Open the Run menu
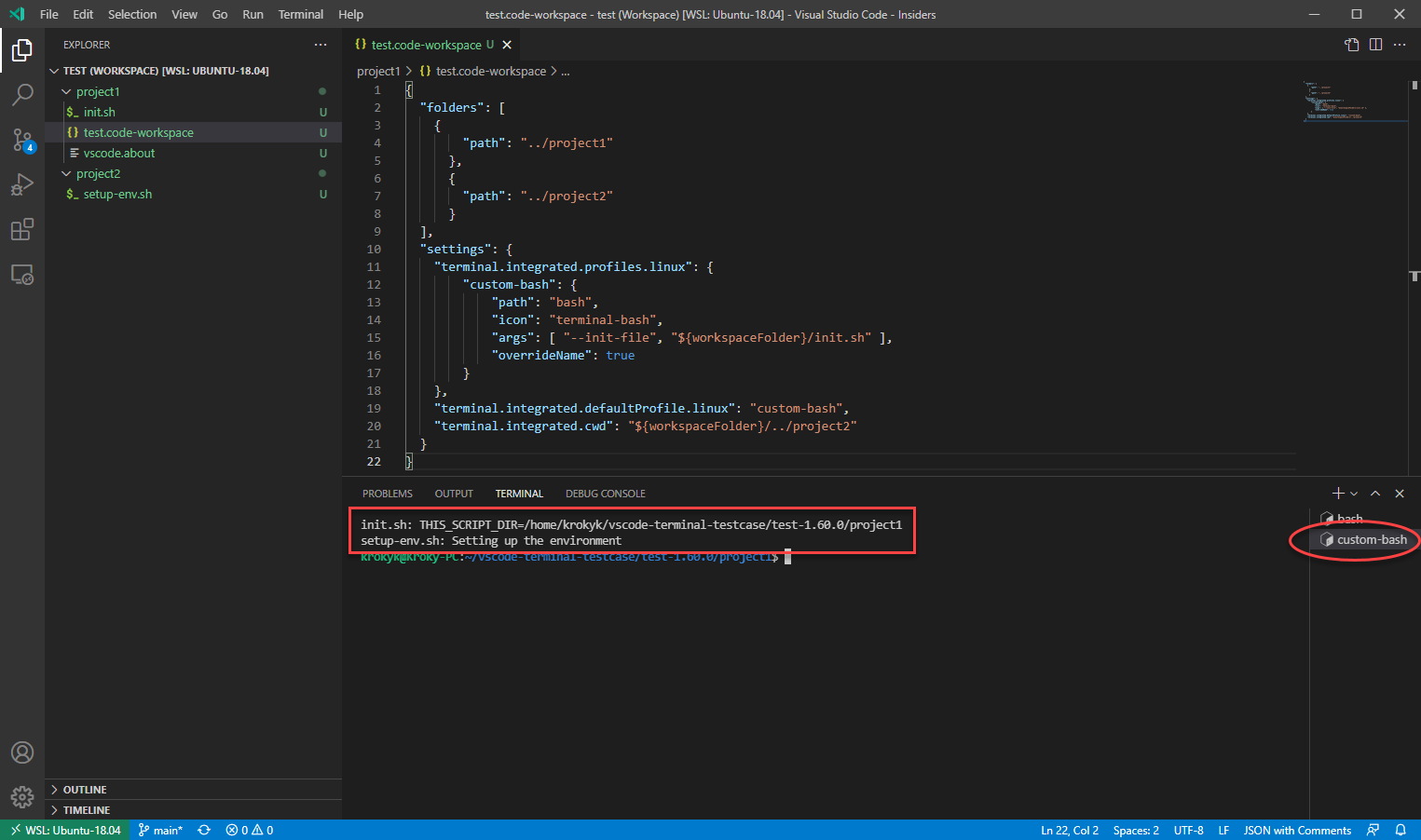Image resolution: width=1421 pixels, height=840 pixels. (x=253, y=14)
